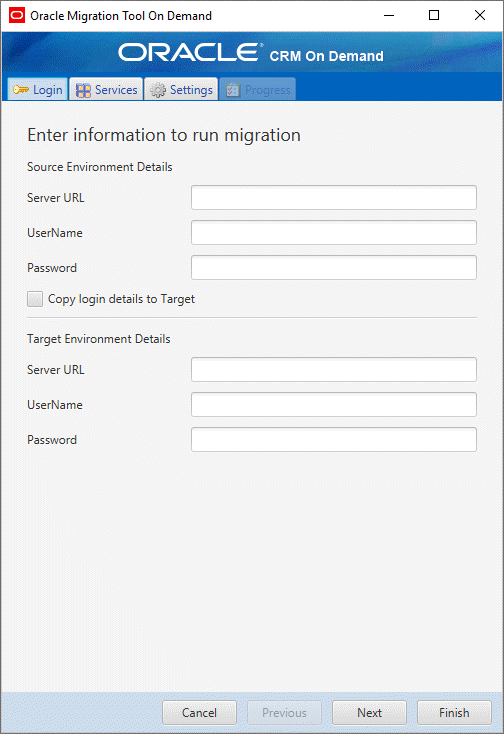Click the ORACLE CRM On Demand banner logo

(x=251, y=53)
